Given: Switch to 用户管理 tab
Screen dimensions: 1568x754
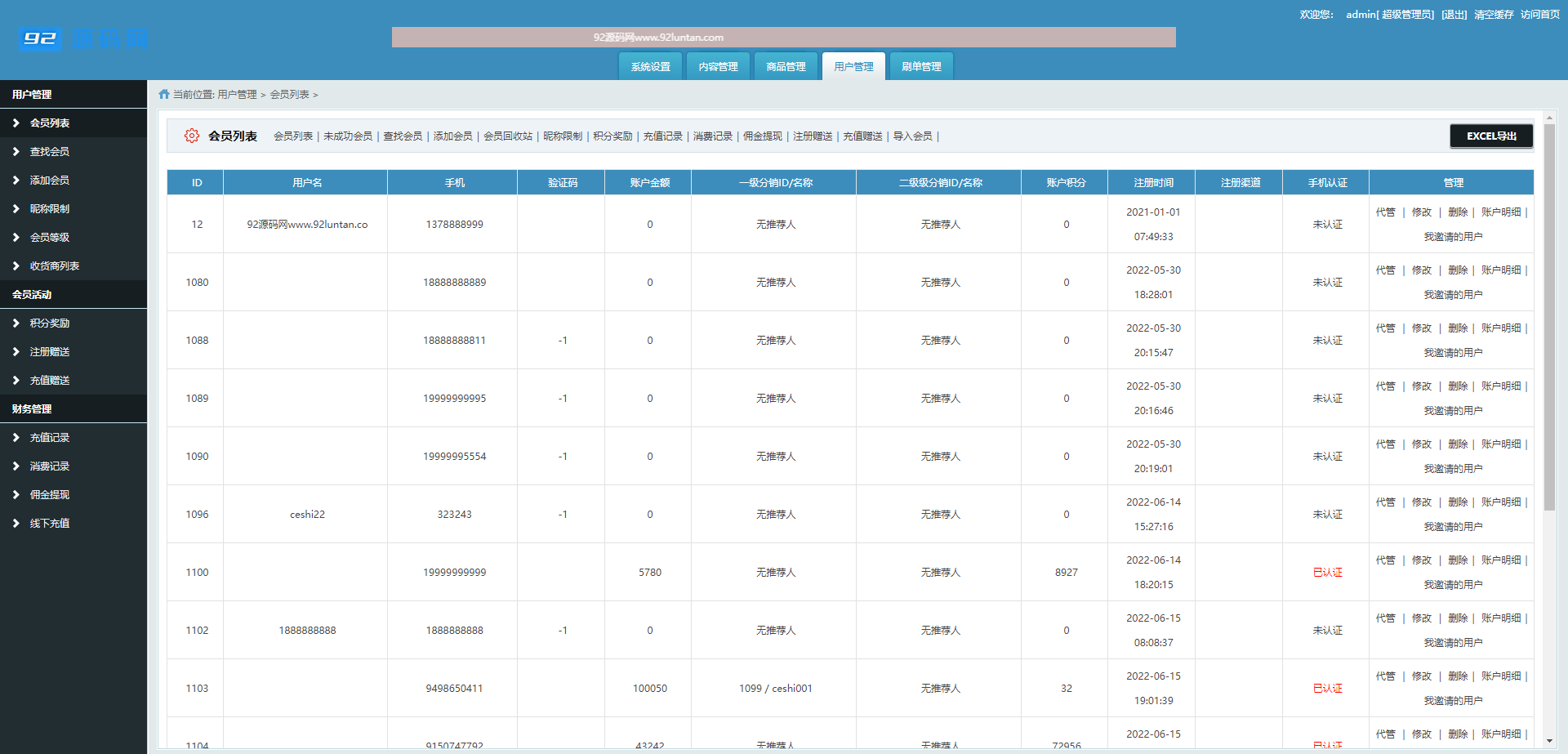Looking at the screenshot, I should coord(853,66).
